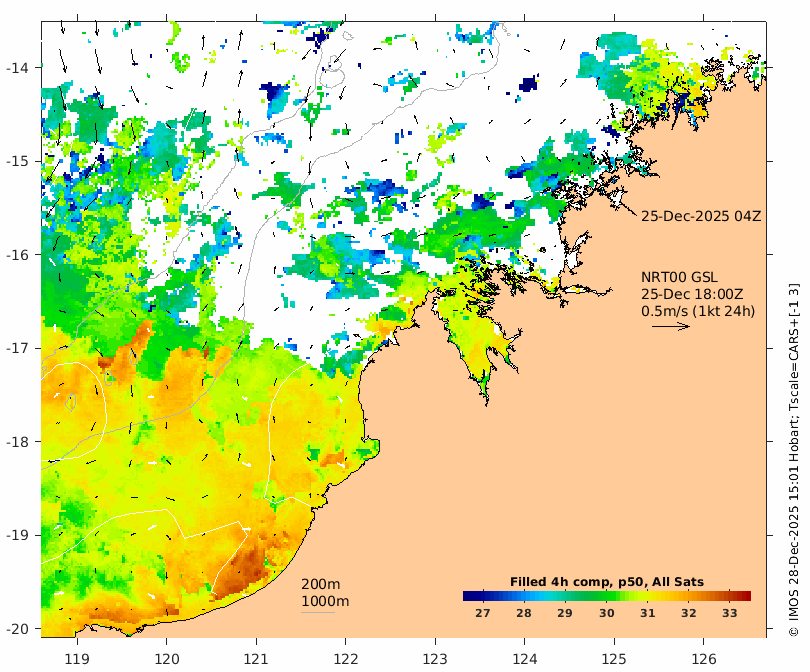Click the dark red end of the colorbar
Image resolution: width=810 pixels, height=672 pixels.
click(x=746, y=596)
